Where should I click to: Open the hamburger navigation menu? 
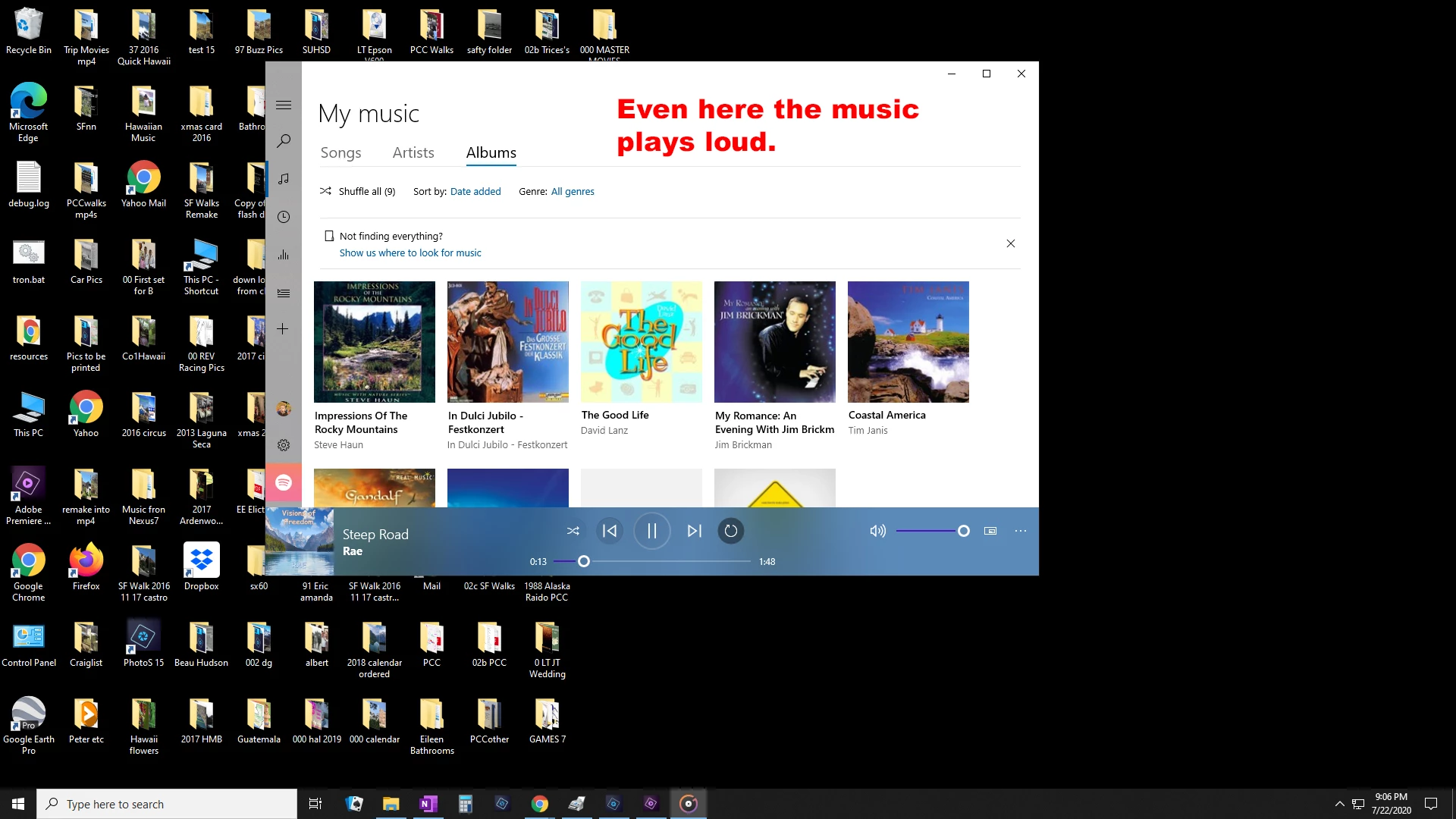pyautogui.click(x=284, y=105)
